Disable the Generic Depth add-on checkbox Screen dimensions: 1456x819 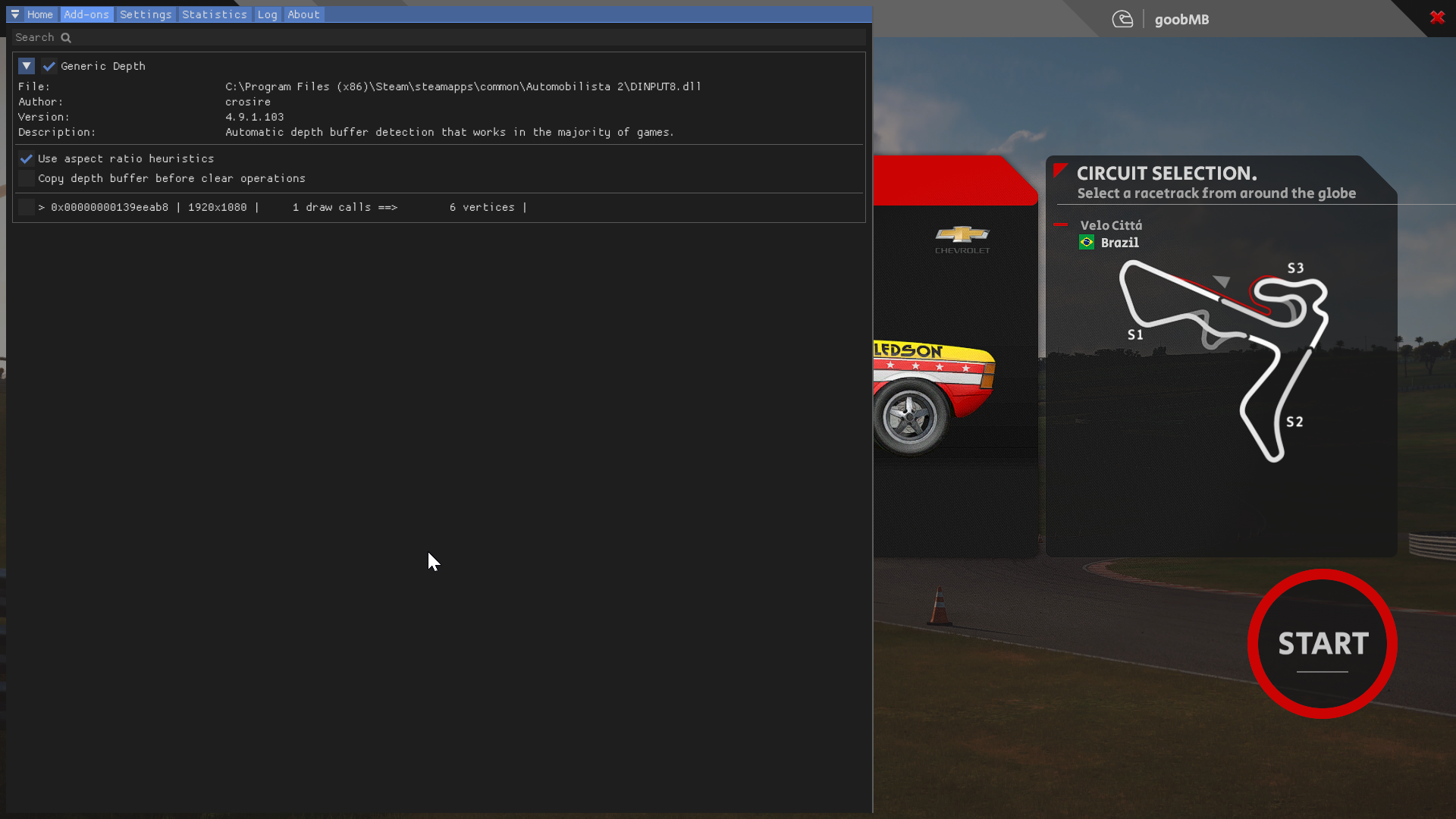[49, 66]
